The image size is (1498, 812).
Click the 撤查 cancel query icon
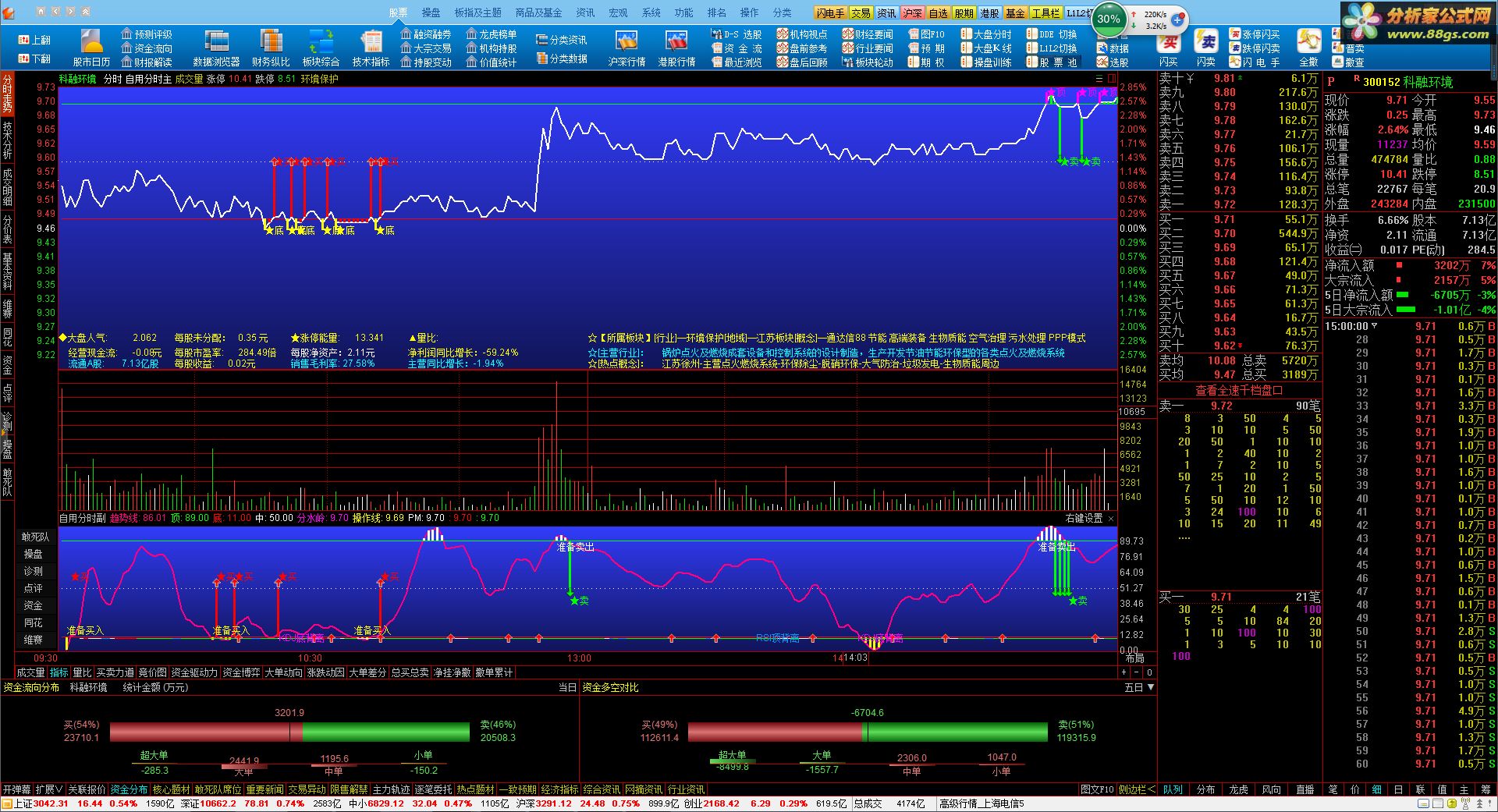coord(1349,62)
